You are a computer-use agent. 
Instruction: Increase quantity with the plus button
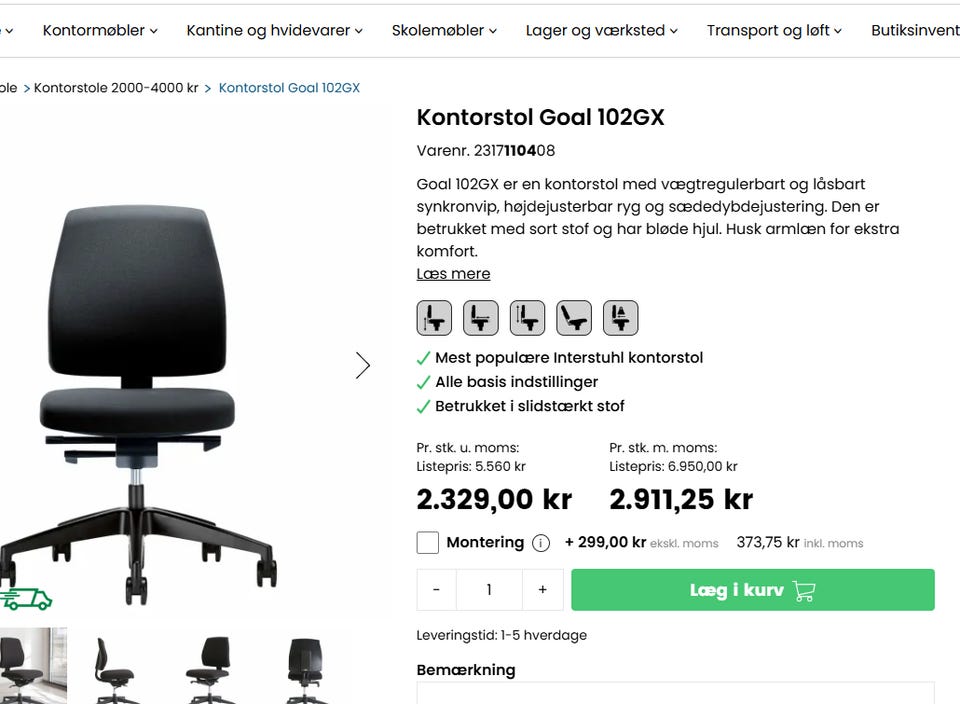pyautogui.click(x=542, y=590)
